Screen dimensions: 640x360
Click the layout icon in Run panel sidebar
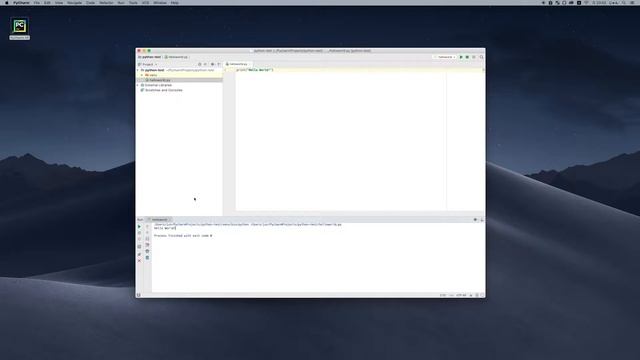139,247
